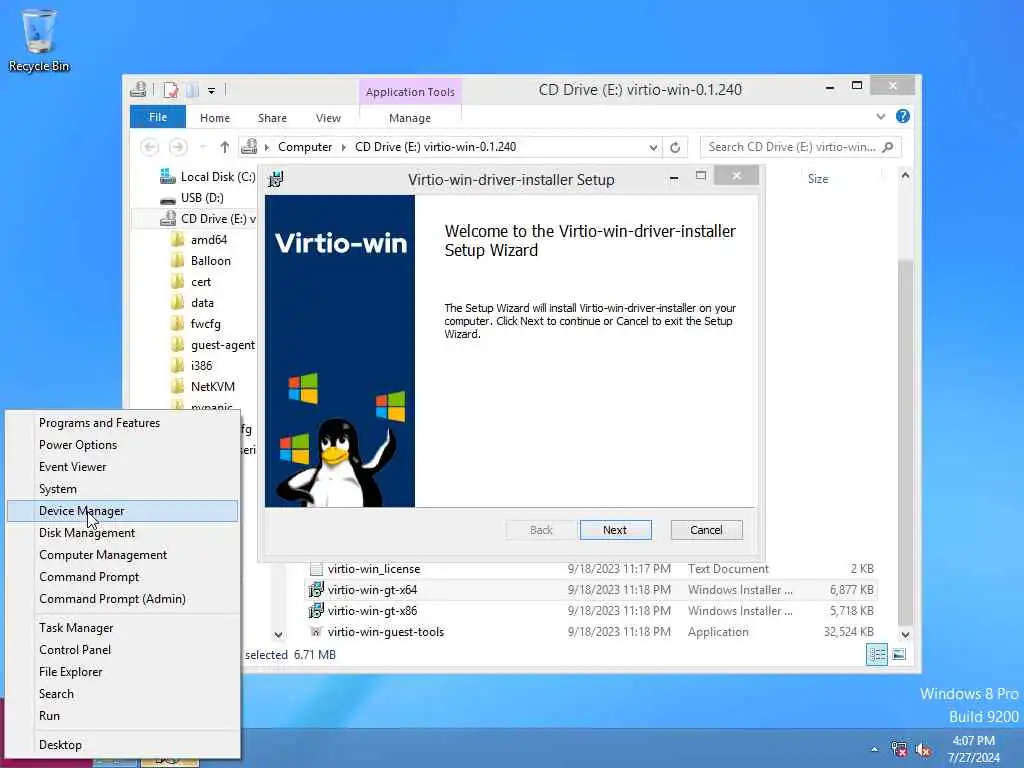Select the virtio-win-gt-x86 installer file icon
The height and width of the screenshot is (768, 1024).
(x=316, y=611)
